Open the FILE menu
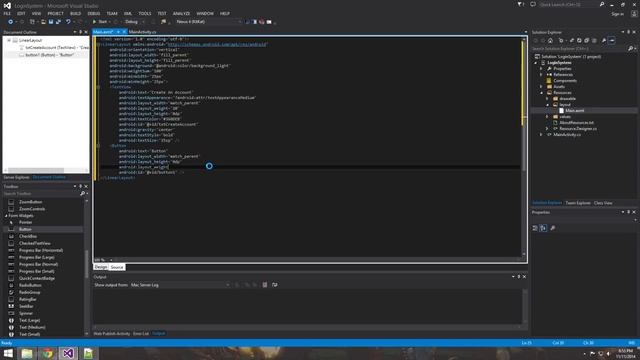This screenshot has width=640, height=360. 7,13
